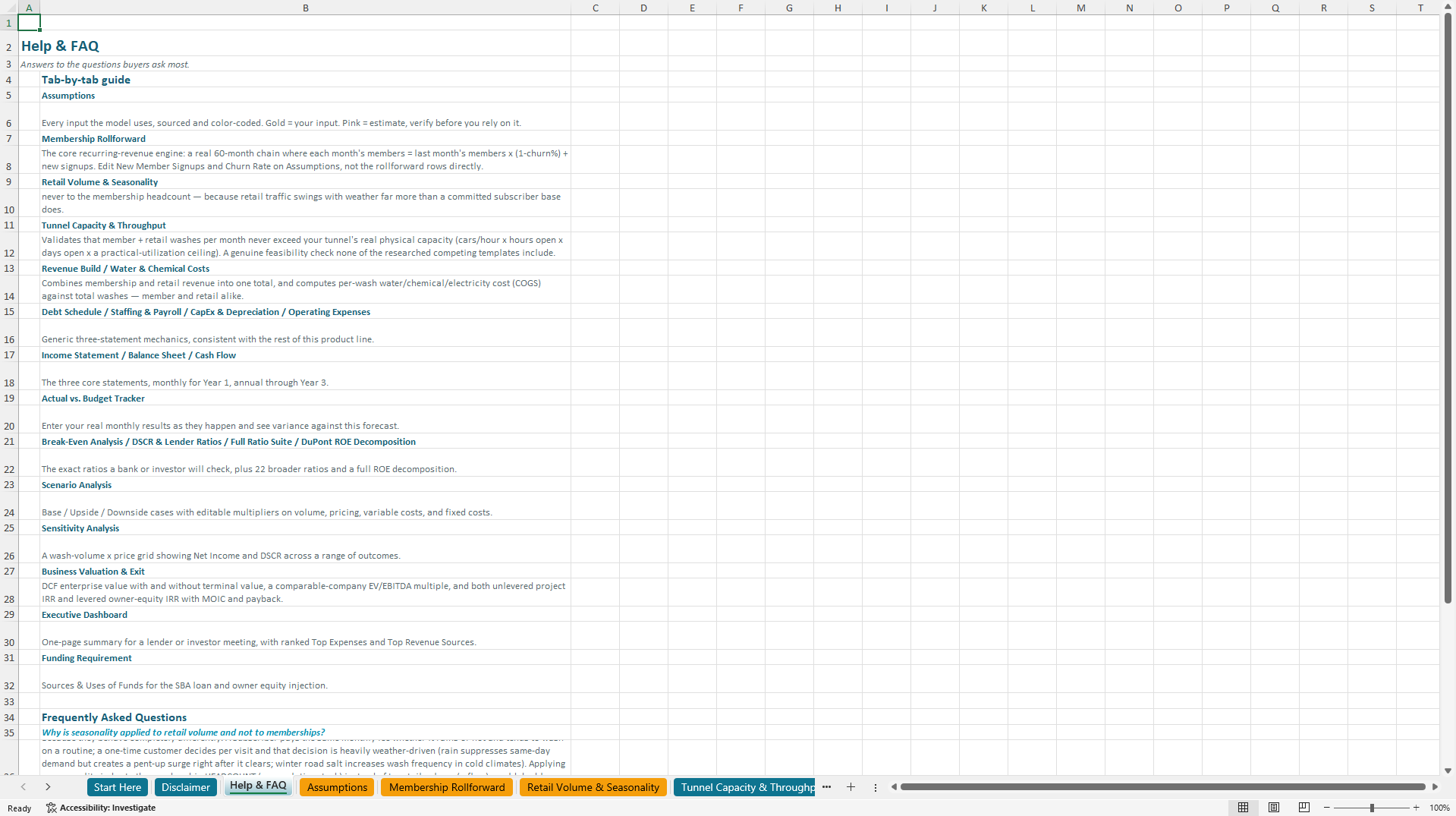Select Income Statement / Balance Sheet heading

pyautogui.click(x=306, y=354)
